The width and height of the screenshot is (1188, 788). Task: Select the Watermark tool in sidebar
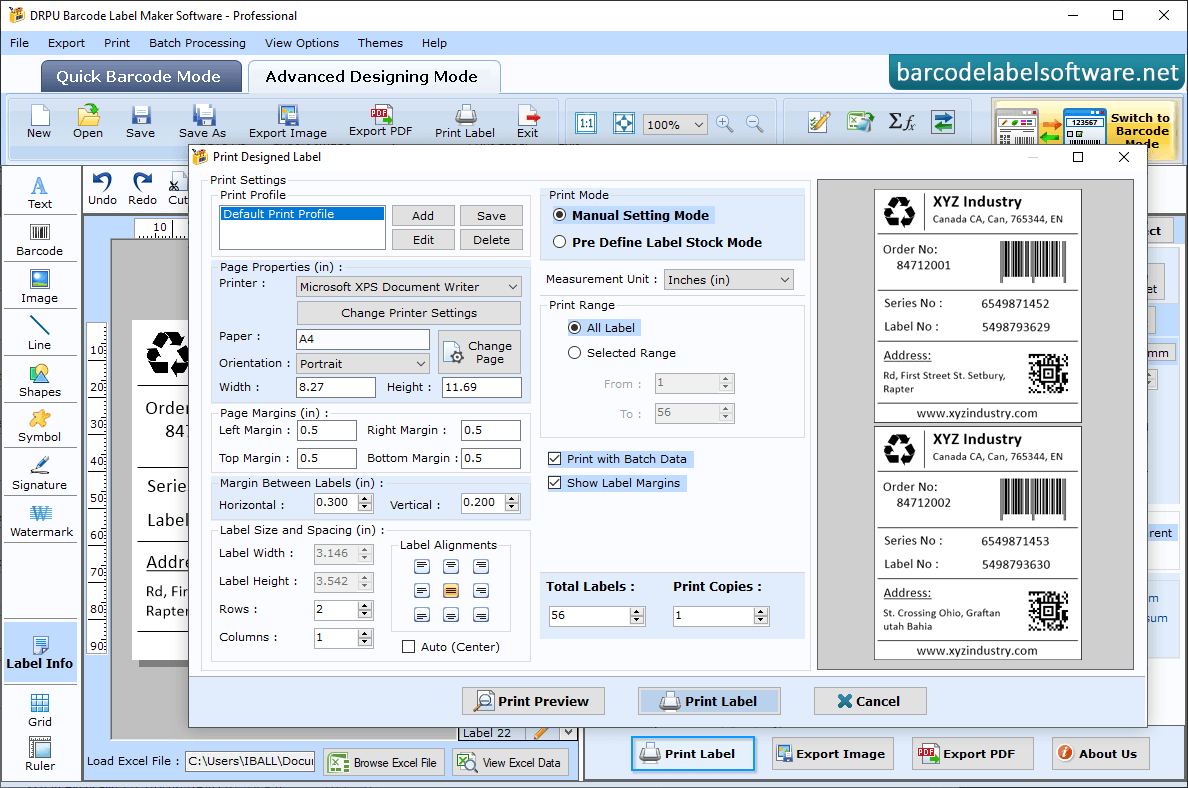(x=41, y=521)
